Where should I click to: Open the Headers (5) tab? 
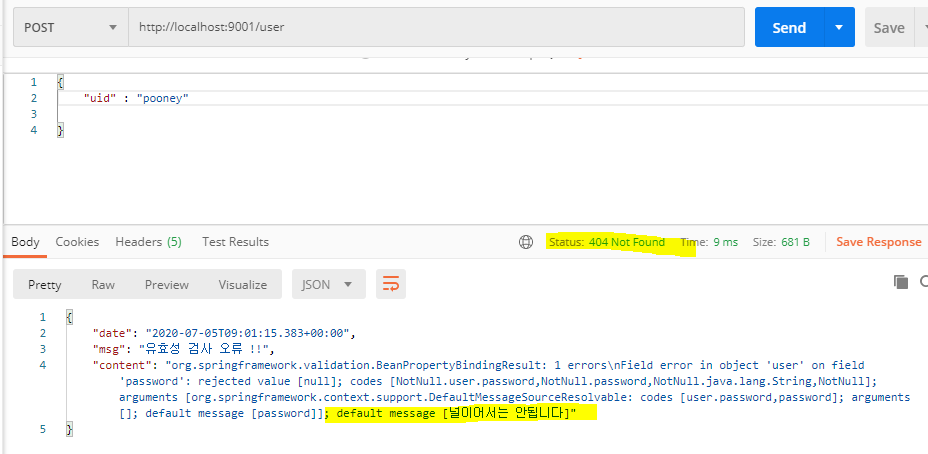coord(148,242)
